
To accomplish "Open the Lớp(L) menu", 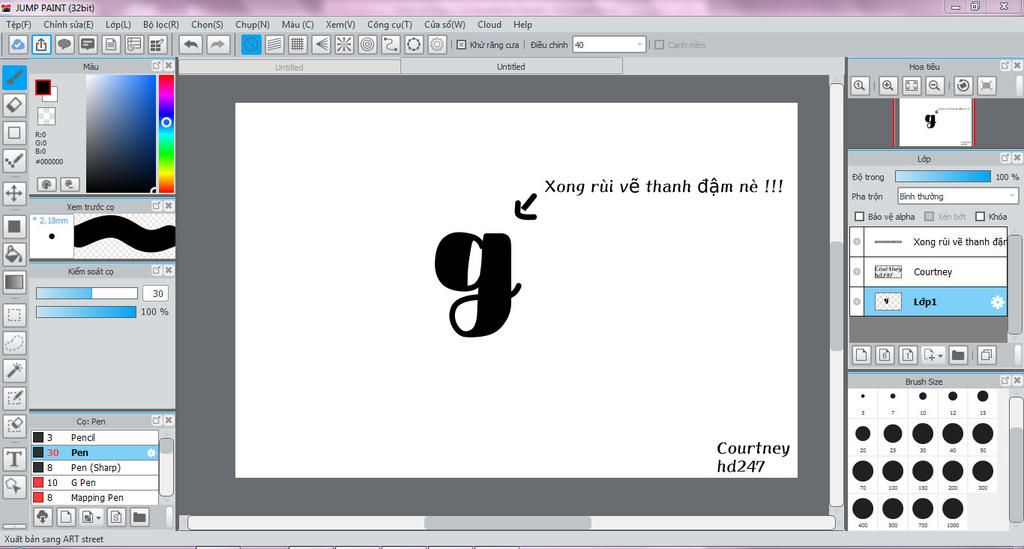I will [x=118, y=25].
